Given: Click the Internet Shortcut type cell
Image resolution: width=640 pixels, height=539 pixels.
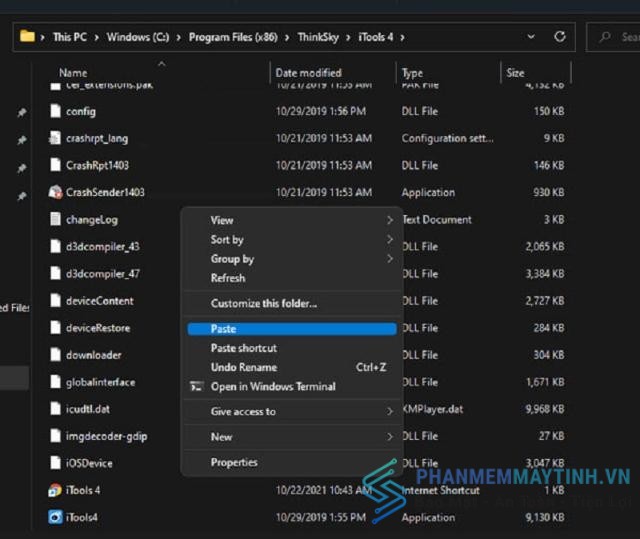Looking at the screenshot, I should (440, 490).
